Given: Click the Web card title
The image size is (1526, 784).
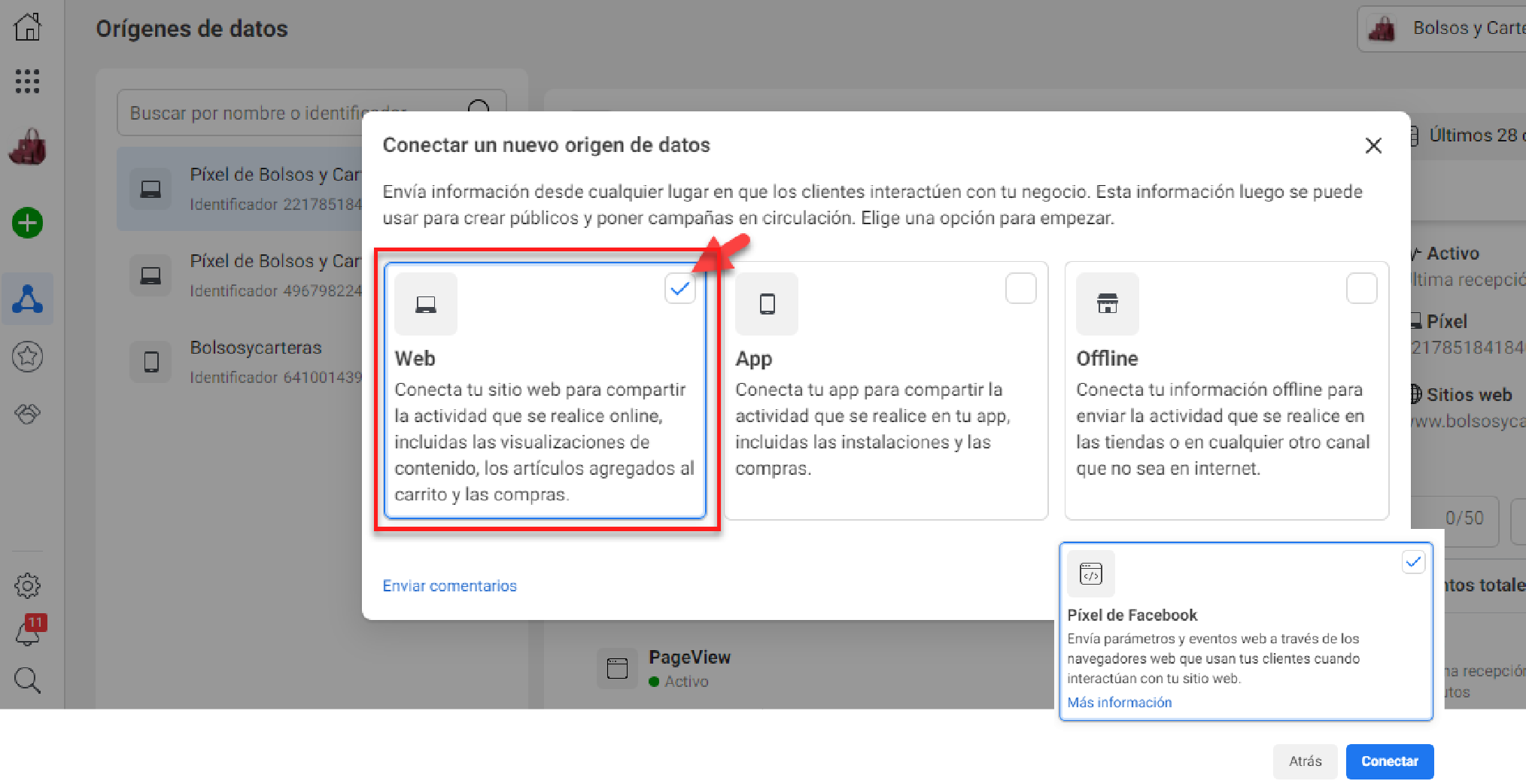Looking at the screenshot, I should click(415, 358).
